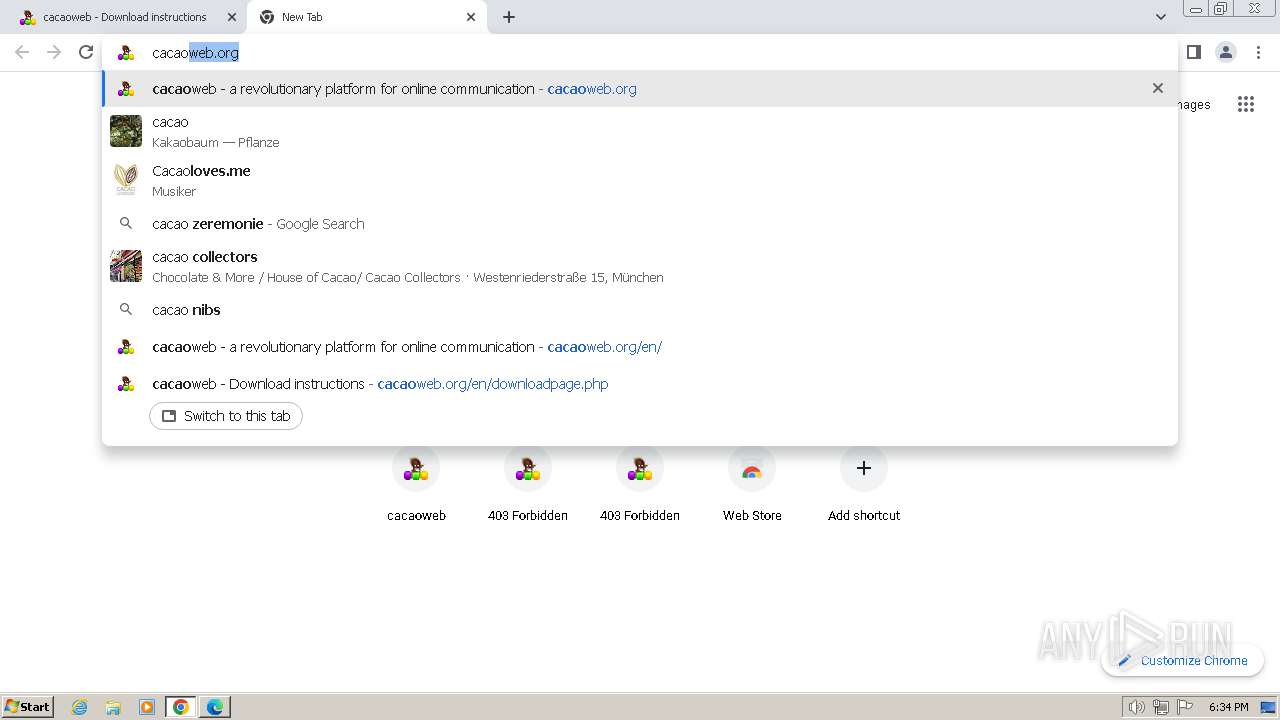Click the Add shortcut plus tile

point(864,486)
